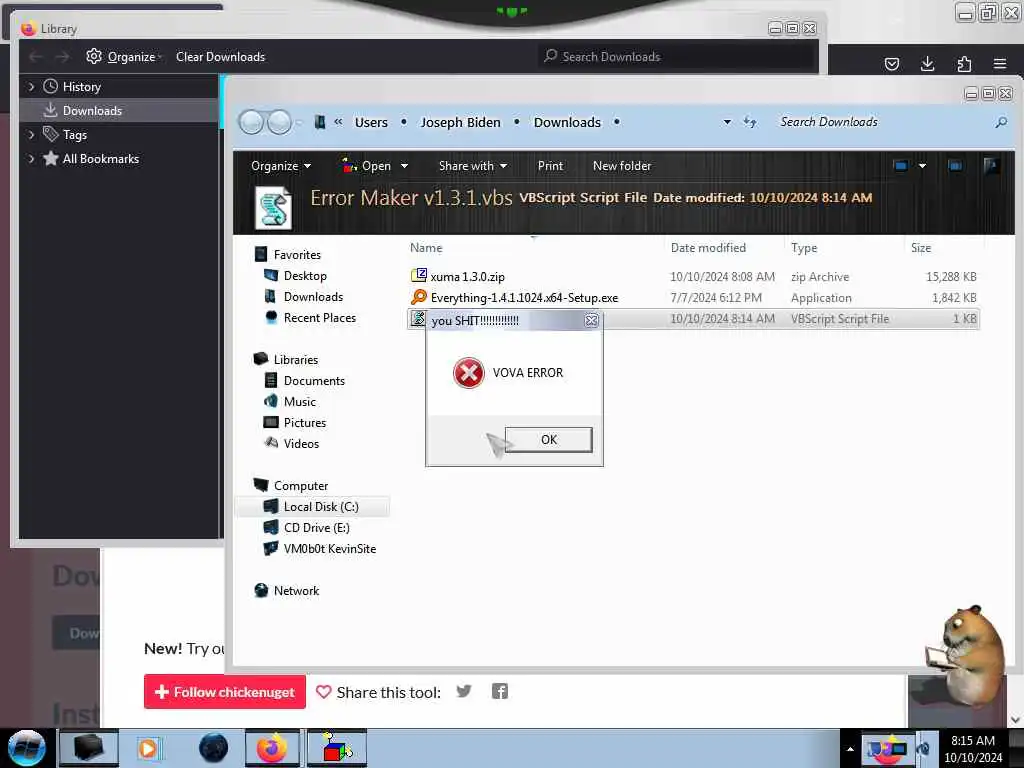Open Recent Places in navigation pane
This screenshot has width=1024, height=768.
(320, 317)
